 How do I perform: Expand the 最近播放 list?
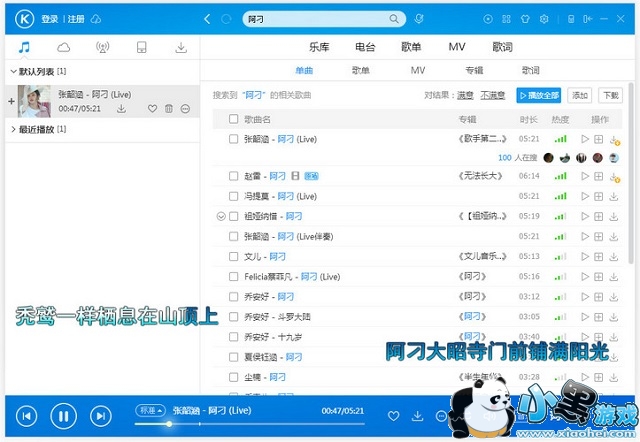12,130
